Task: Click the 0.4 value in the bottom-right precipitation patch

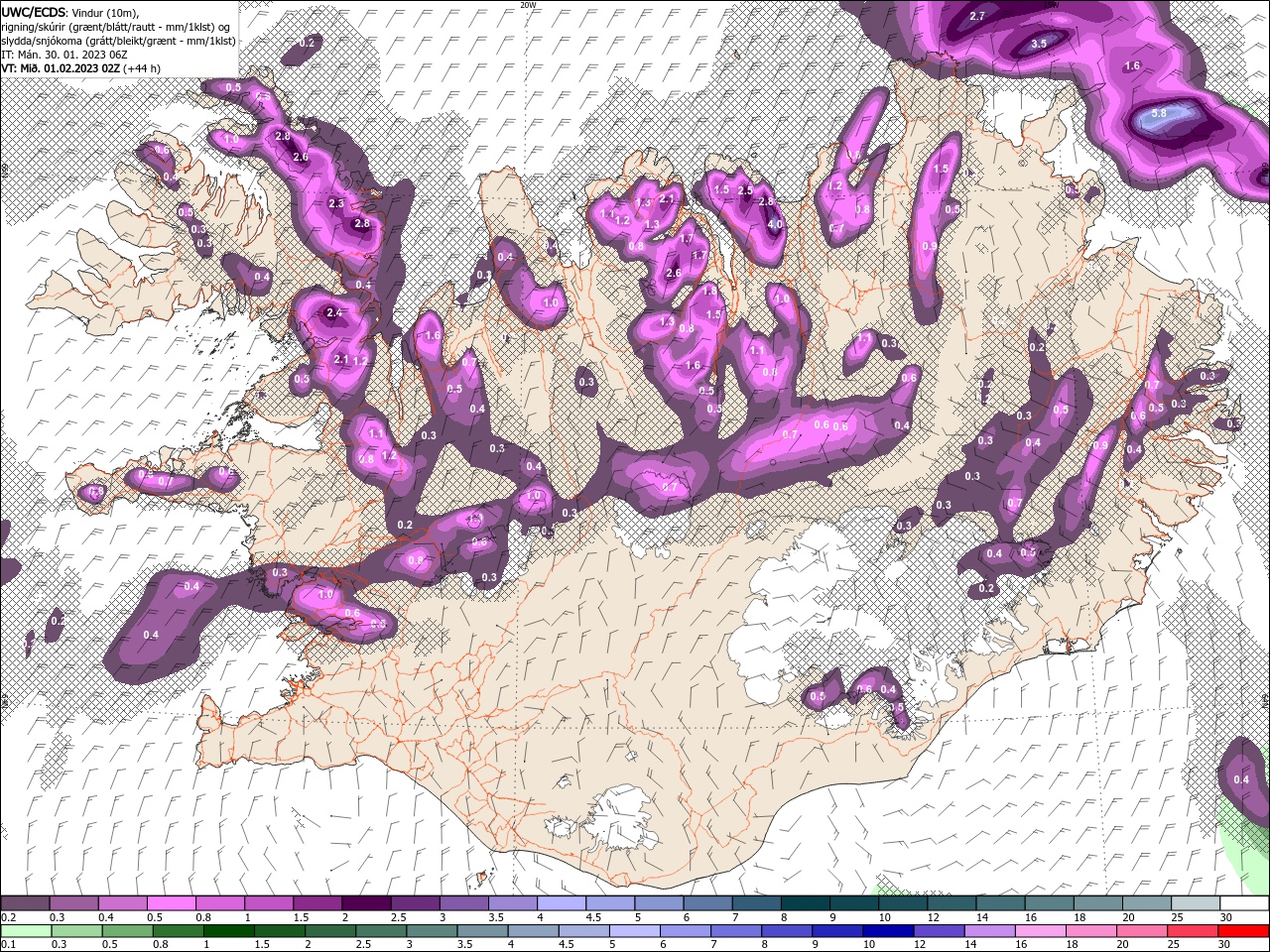Action: (x=1241, y=779)
